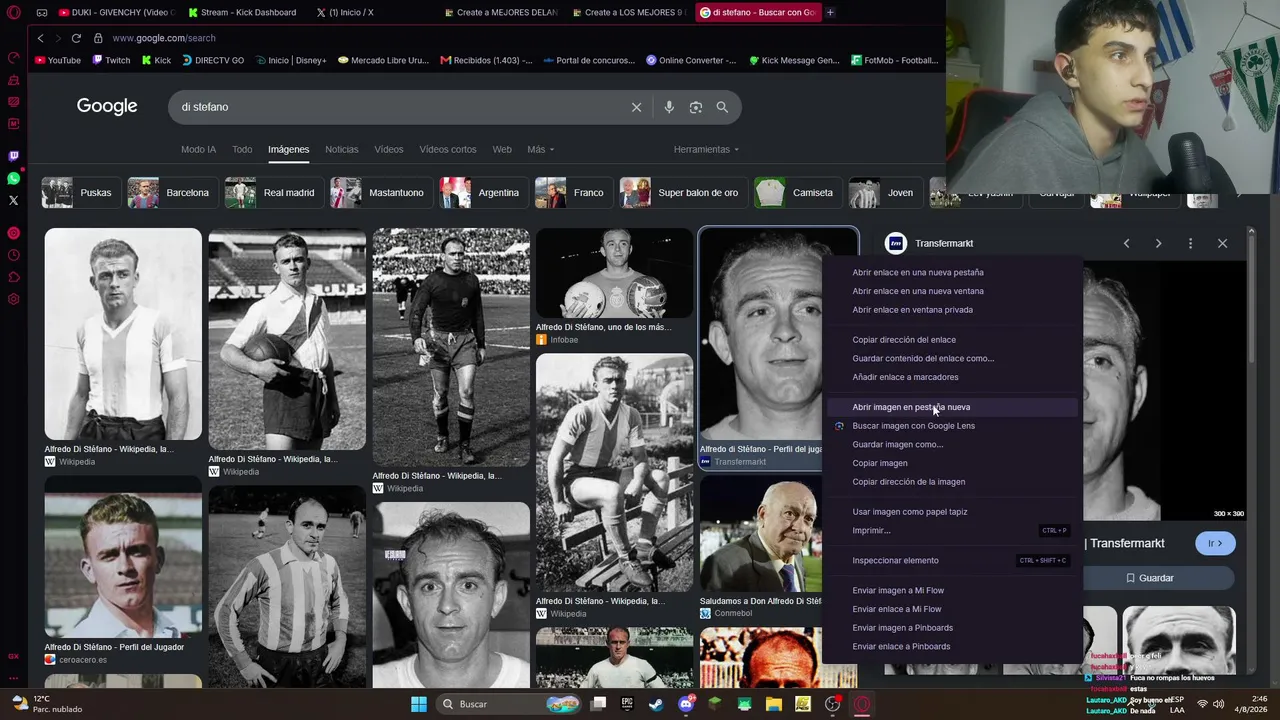Click the Guardar button in preview panel
This screenshot has height=720, width=1280.
[x=1149, y=578]
